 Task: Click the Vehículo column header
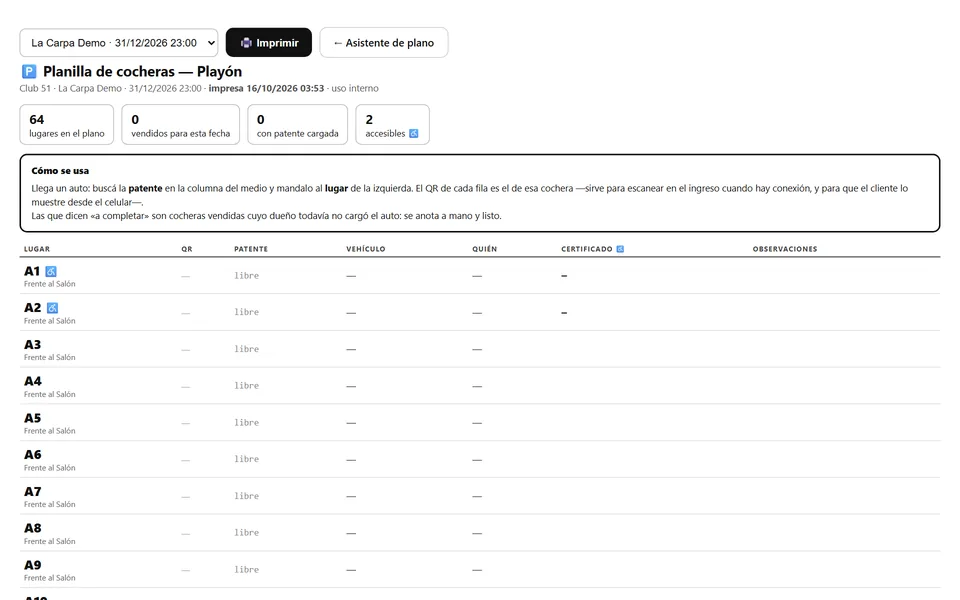pos(366,249)
